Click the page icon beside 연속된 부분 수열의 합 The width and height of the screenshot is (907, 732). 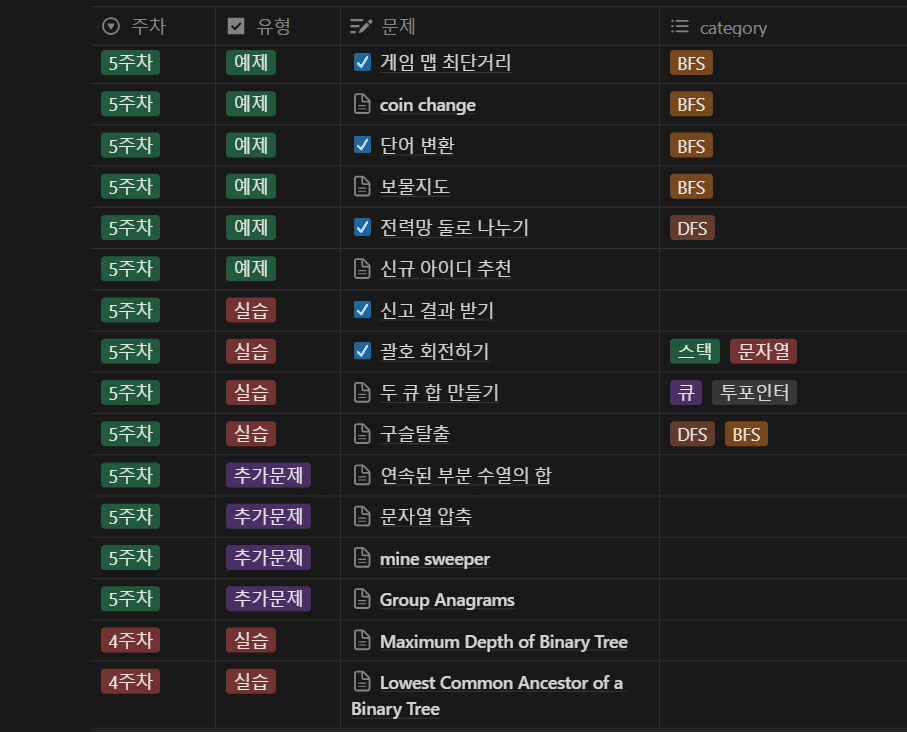pyautogui.click(x=362, y=475)
